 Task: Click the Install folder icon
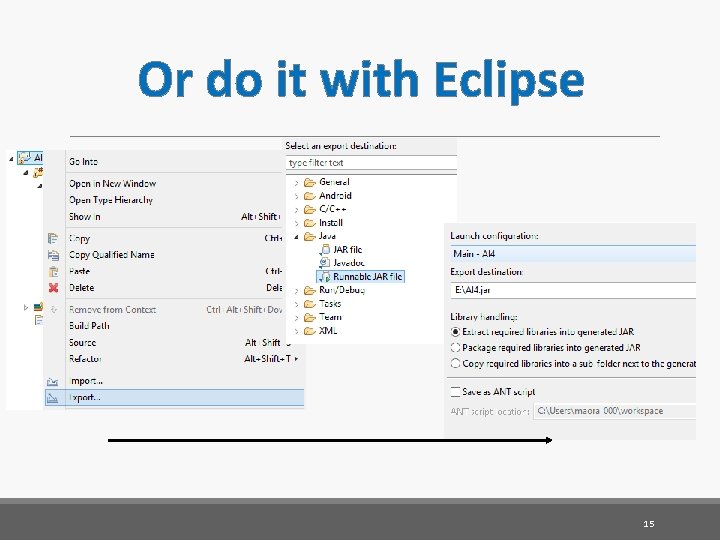click(310, 223)
